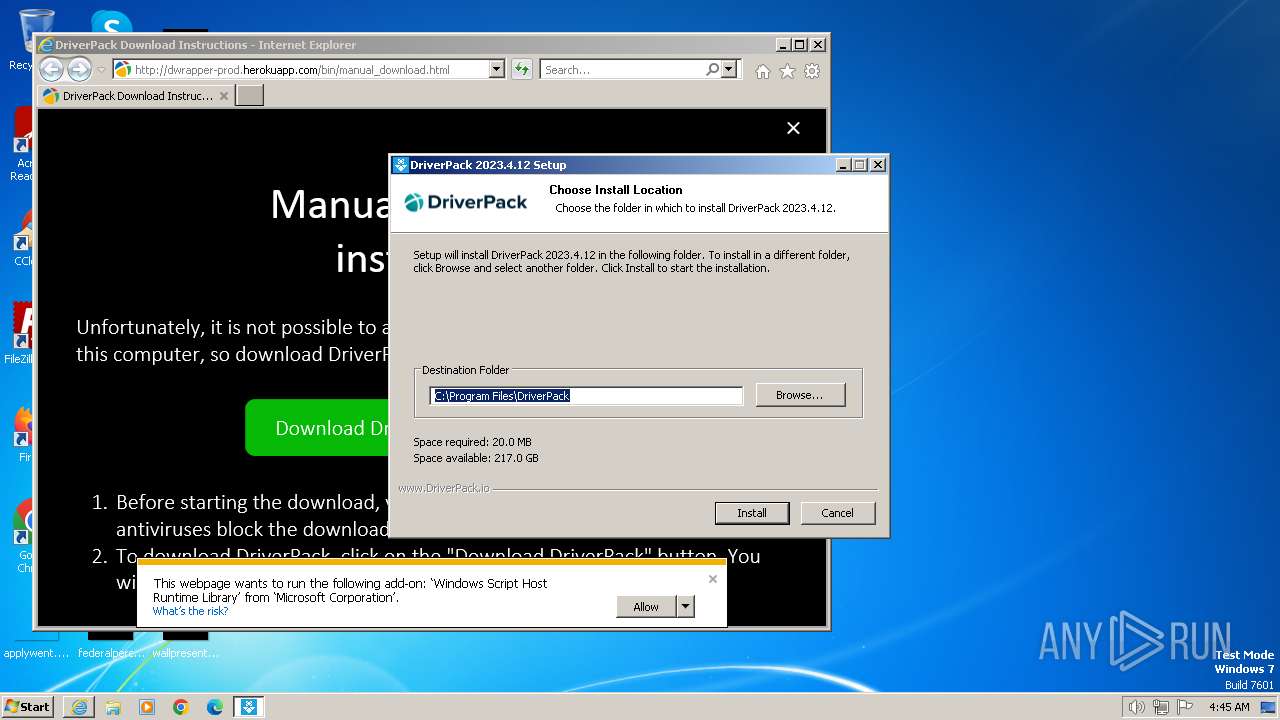Open the Tools gear icon in Internet Explorer

point(812,71)
